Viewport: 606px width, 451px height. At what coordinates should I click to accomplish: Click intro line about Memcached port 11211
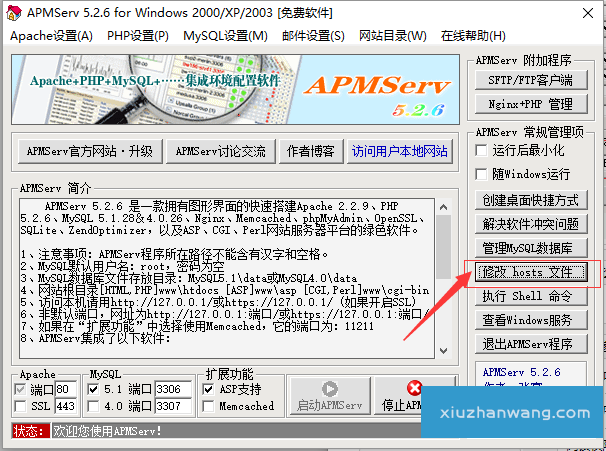(197, 327)
